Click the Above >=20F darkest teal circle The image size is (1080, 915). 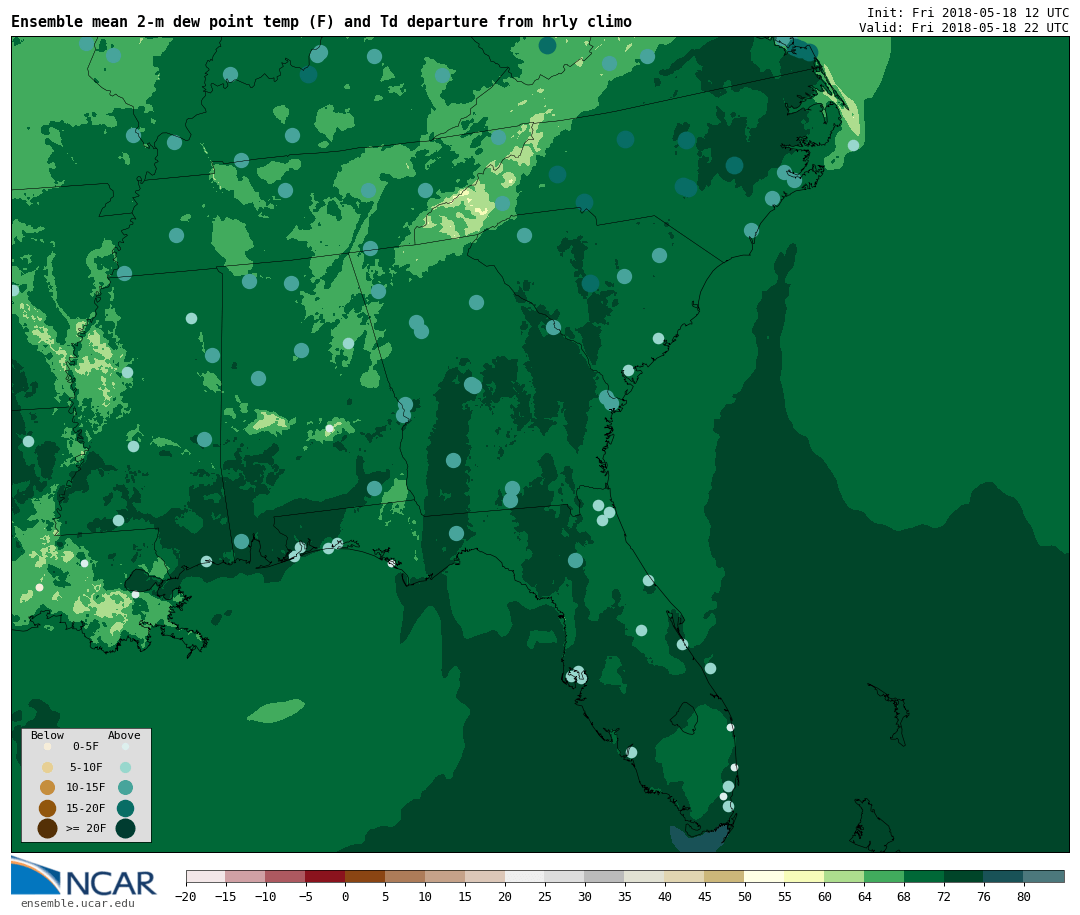point(125,828)
